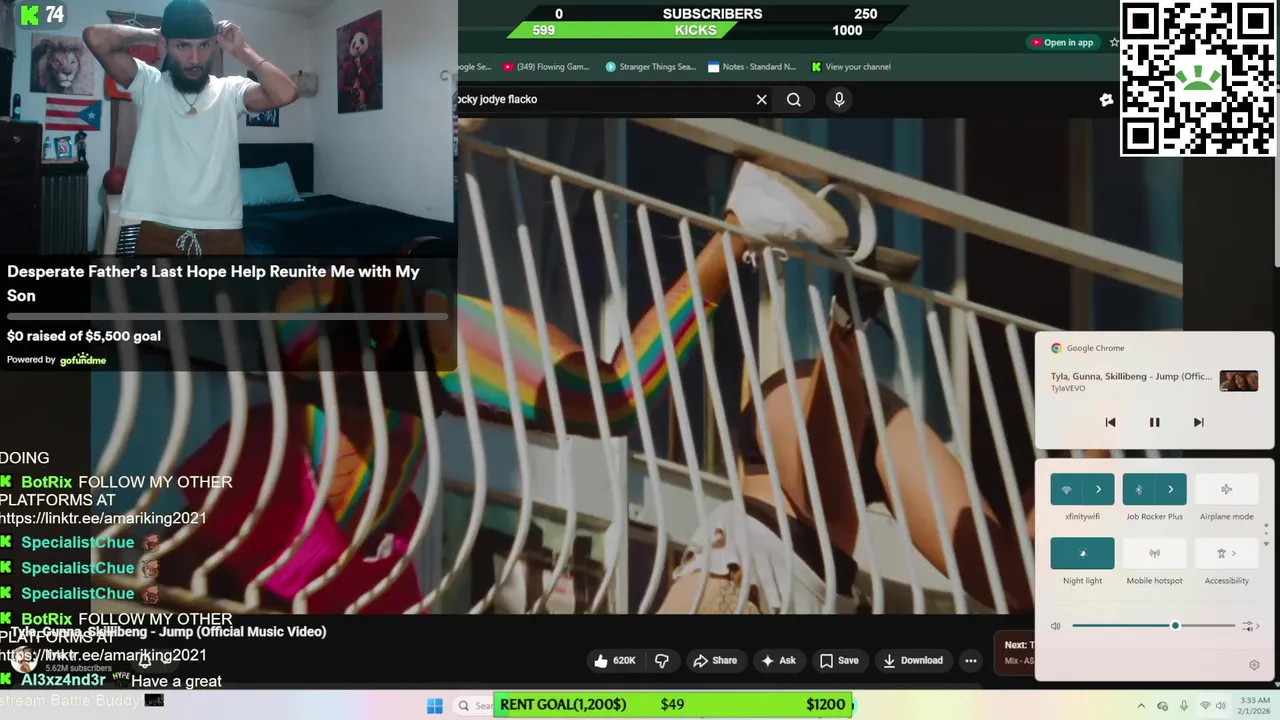1280x720 pixels.
Task: Save the video to a playlist
Action: tap(839, 660)
